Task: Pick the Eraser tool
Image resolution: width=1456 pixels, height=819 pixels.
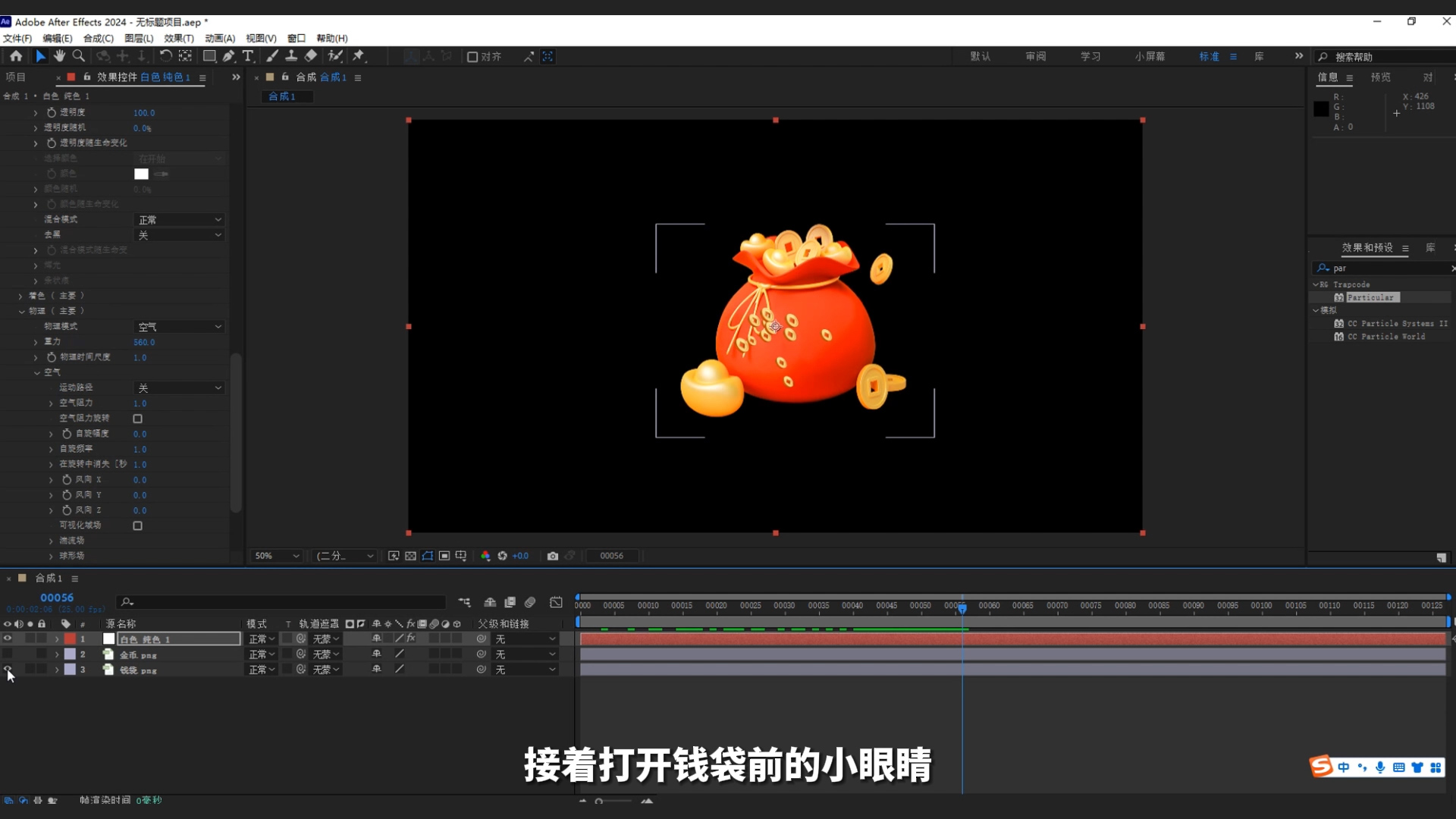Action: tap(310, 55)
